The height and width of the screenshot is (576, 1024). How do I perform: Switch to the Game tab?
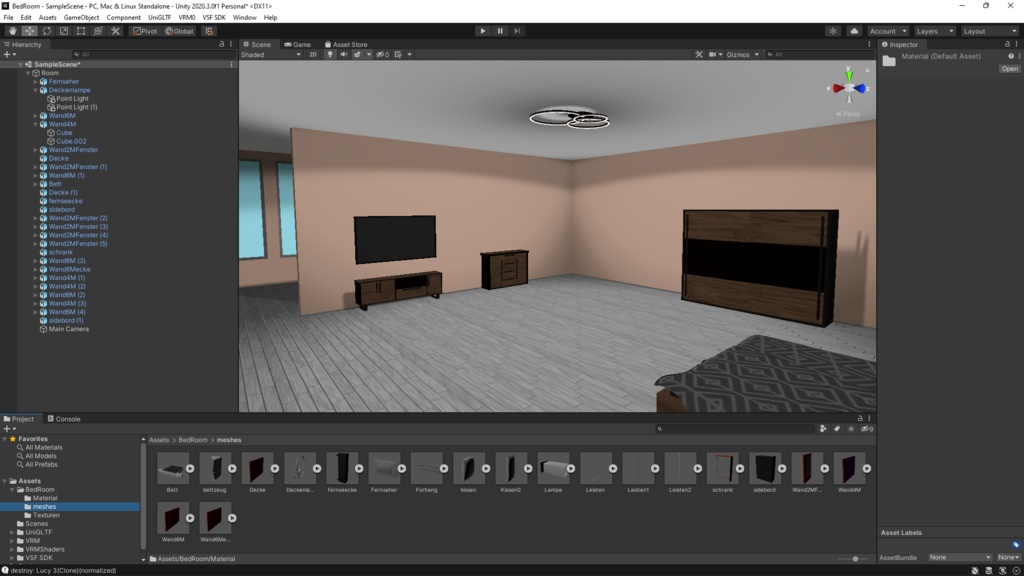[x=300, y=44]
